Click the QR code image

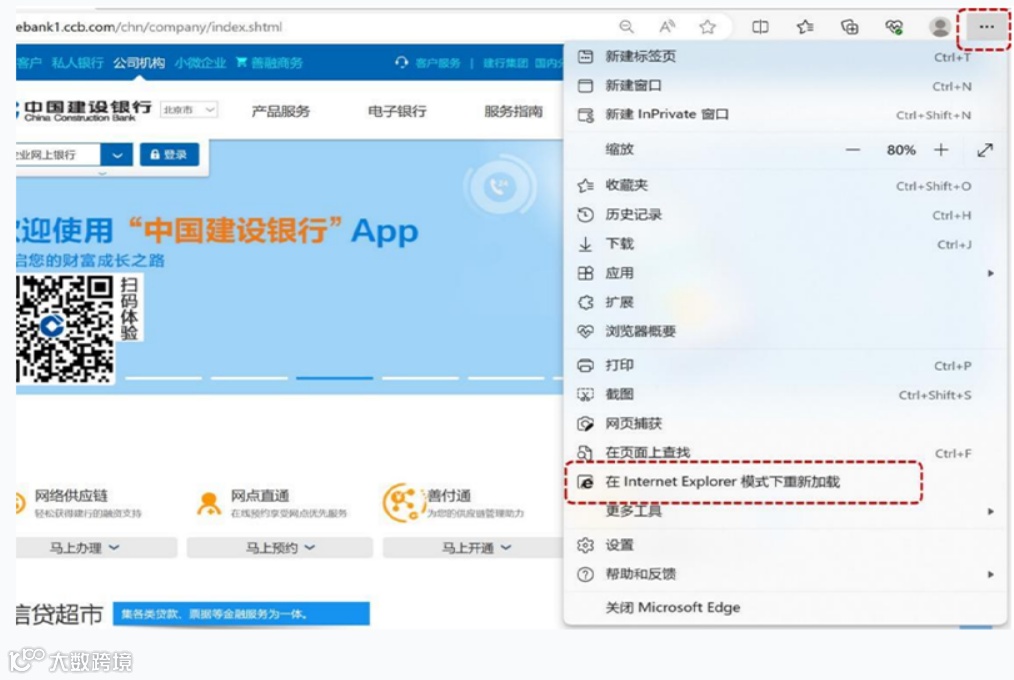tap(65, 328)
